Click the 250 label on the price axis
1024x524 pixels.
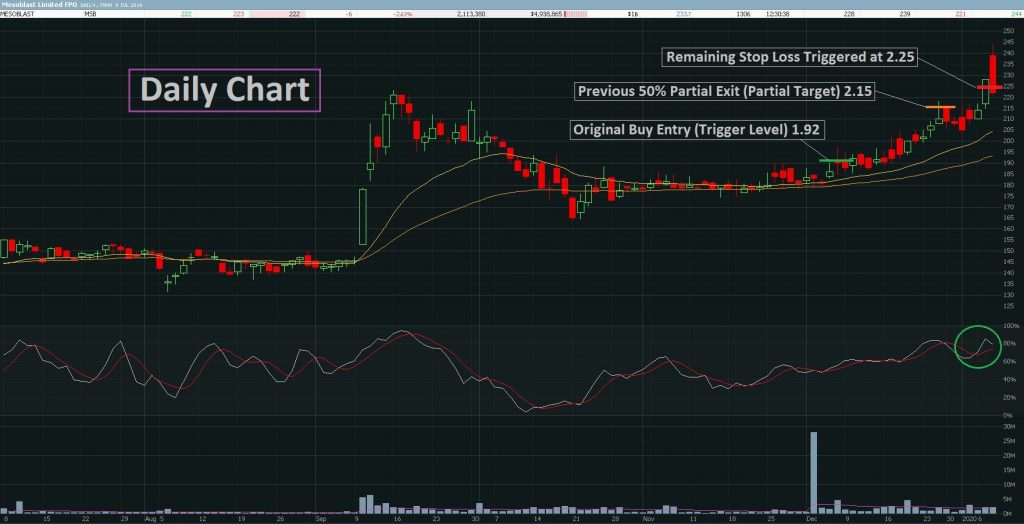tap(1010, 31)
